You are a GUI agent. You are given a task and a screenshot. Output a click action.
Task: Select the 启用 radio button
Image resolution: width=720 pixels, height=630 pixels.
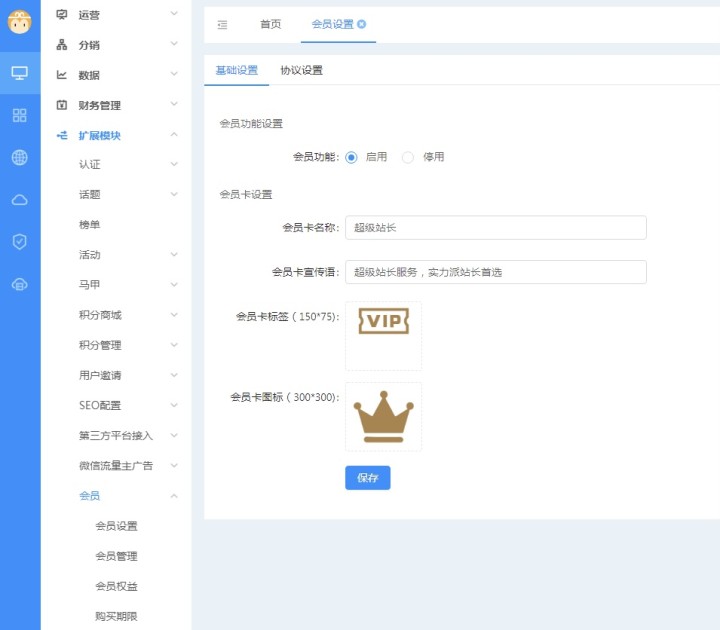click(x=351, y=158)
